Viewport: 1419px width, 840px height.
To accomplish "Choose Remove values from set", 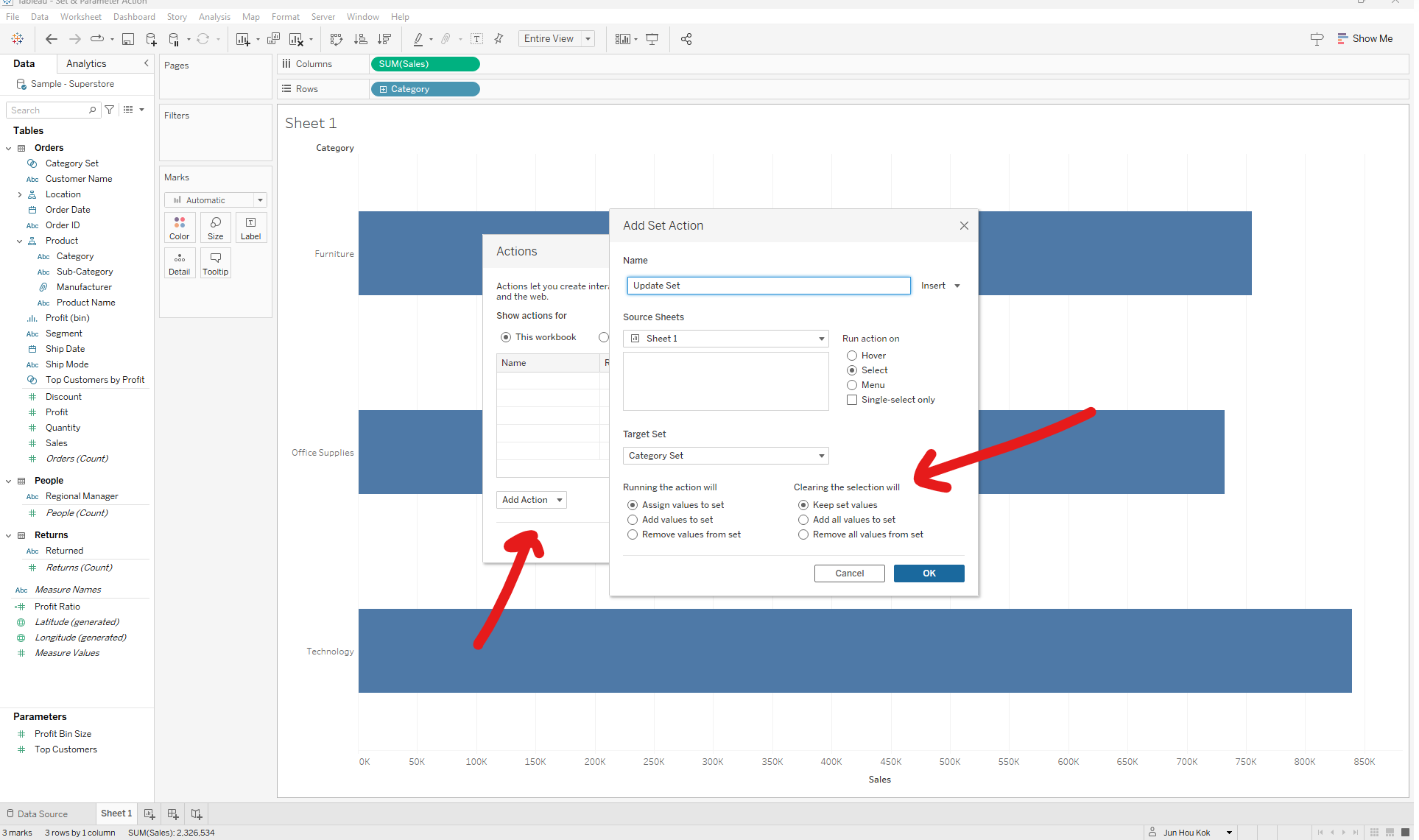I will (x=633, y=534).
